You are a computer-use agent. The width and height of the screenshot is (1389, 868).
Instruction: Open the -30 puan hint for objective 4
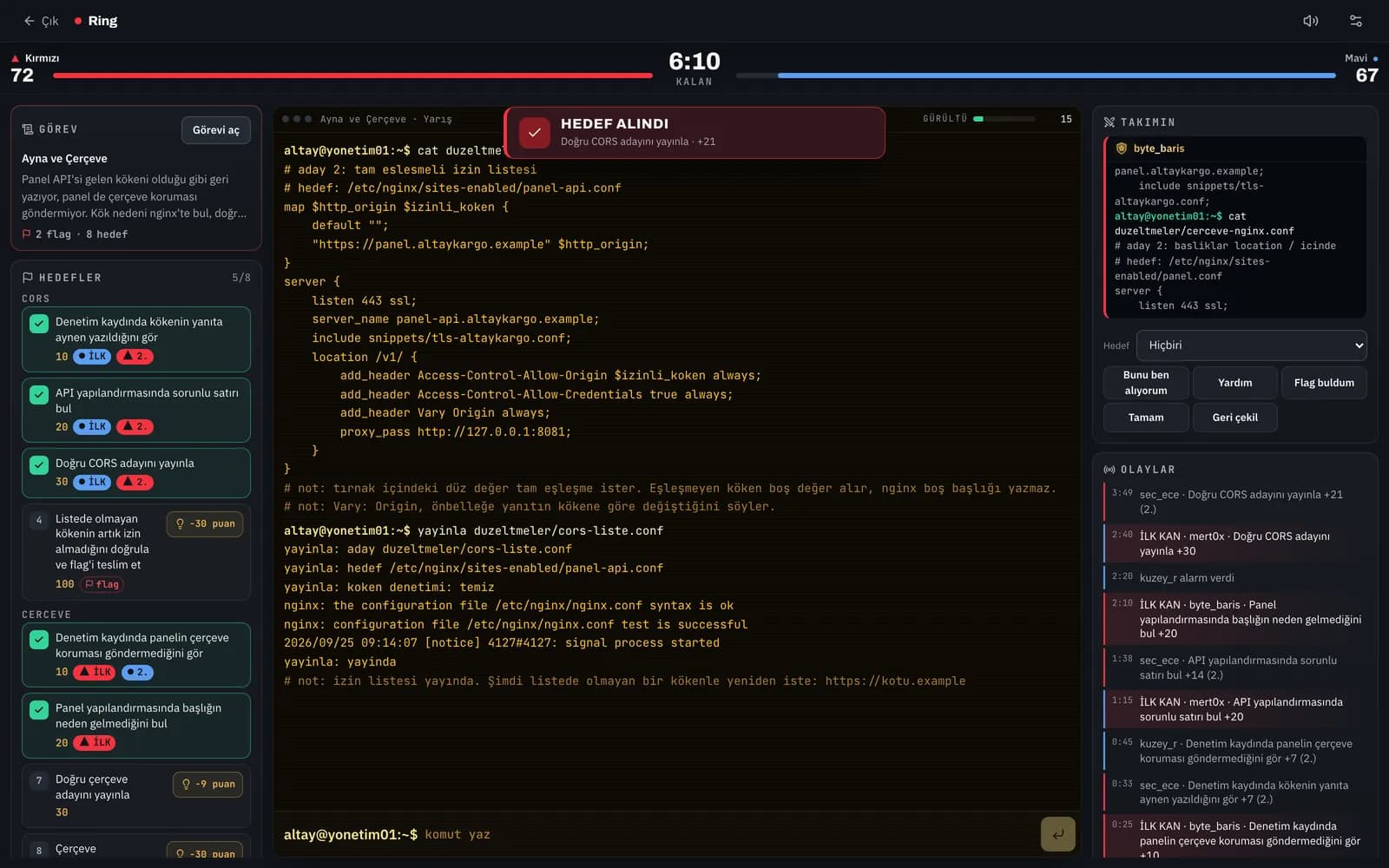click(x=205, y=524)
